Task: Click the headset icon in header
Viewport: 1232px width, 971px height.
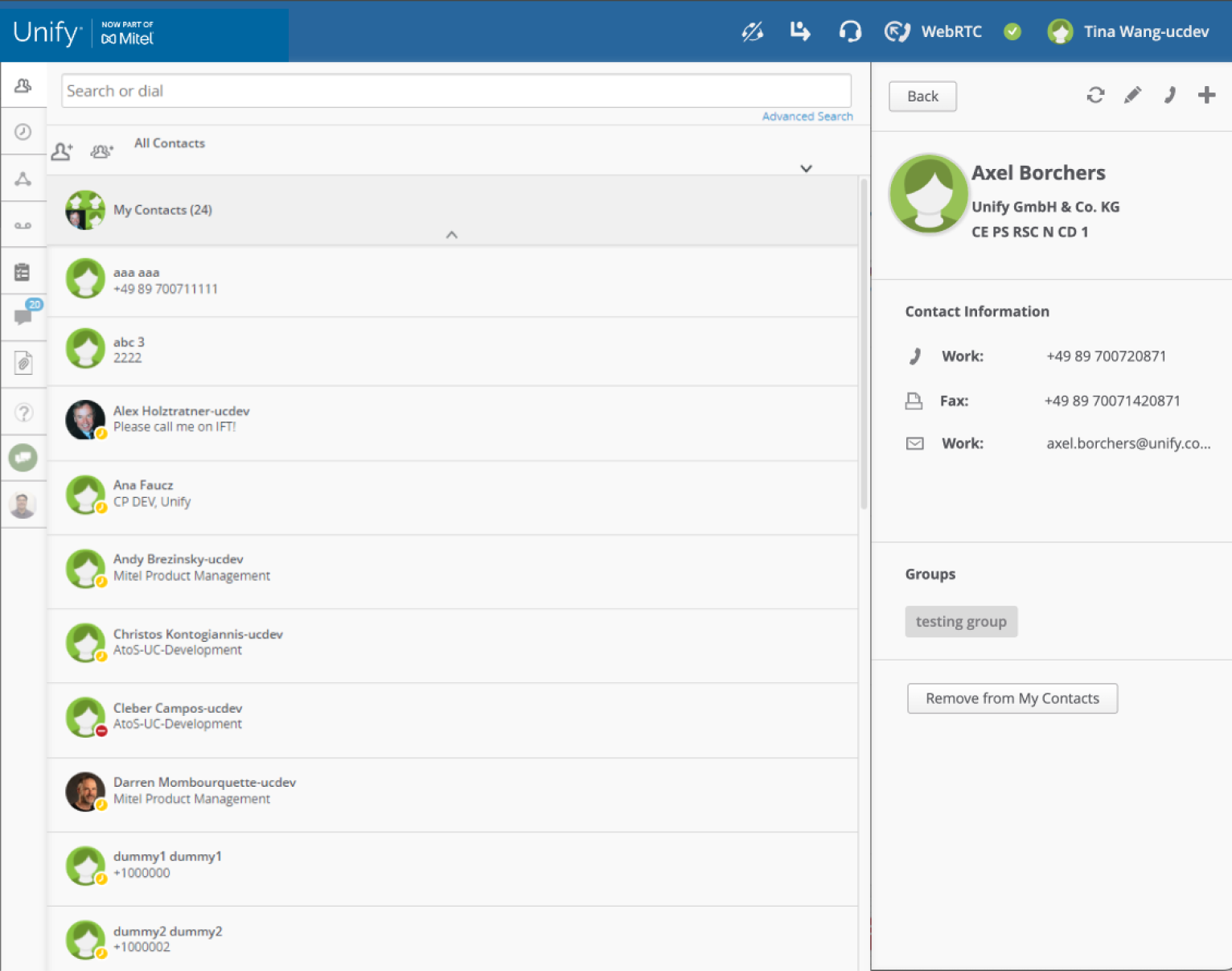Action: 850,31
